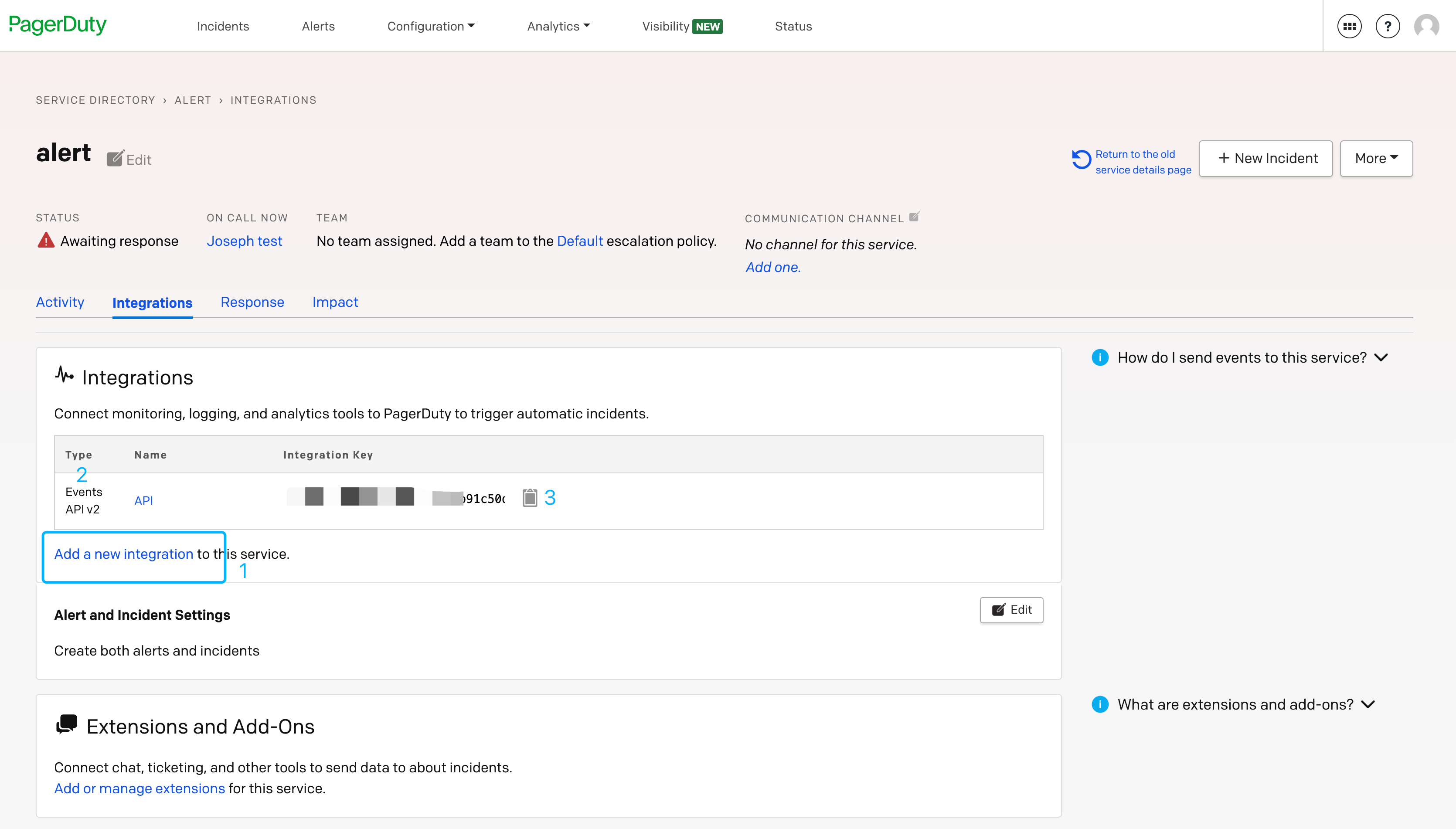Click the edit pencil beside the service name

[x=116, y=158]
